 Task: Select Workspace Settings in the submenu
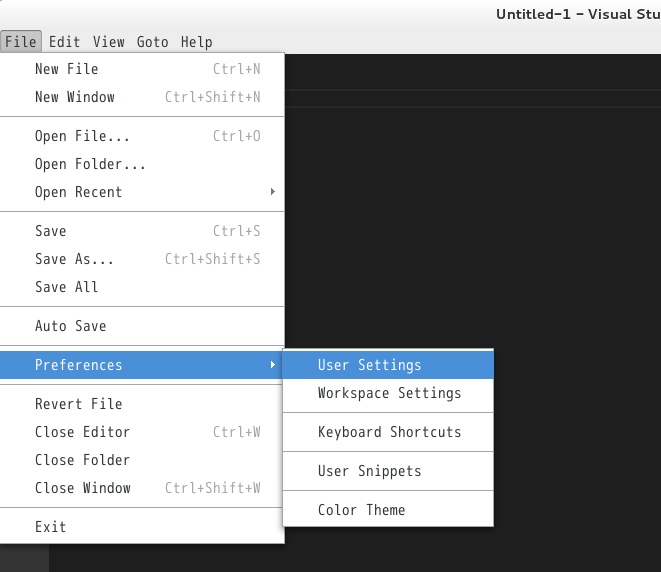(389, 393)
